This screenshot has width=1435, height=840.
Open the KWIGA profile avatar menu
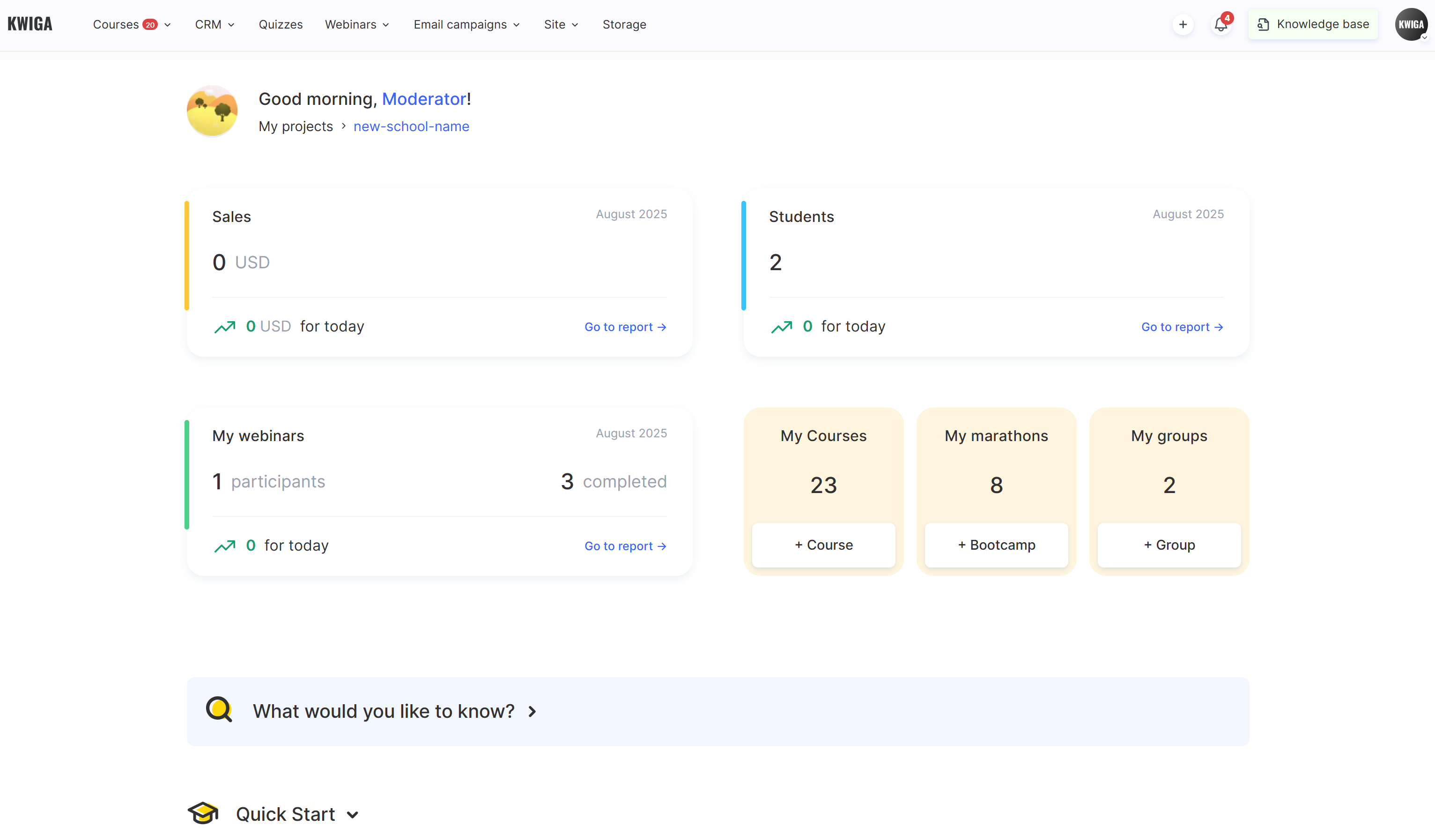click(1411, 24)
